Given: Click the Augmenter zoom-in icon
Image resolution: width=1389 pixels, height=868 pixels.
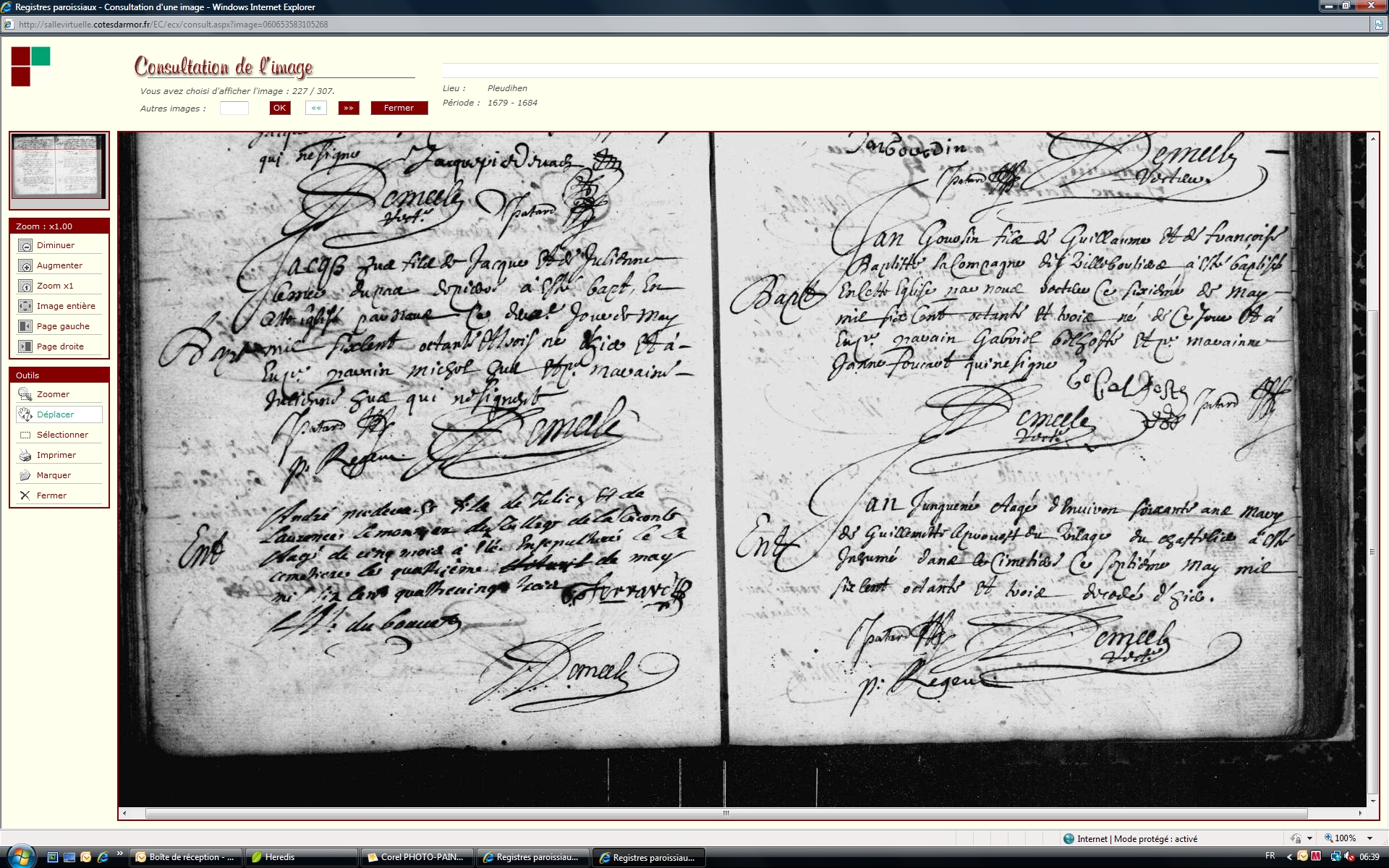Looking at the screenshot, I should click(25, 265).
